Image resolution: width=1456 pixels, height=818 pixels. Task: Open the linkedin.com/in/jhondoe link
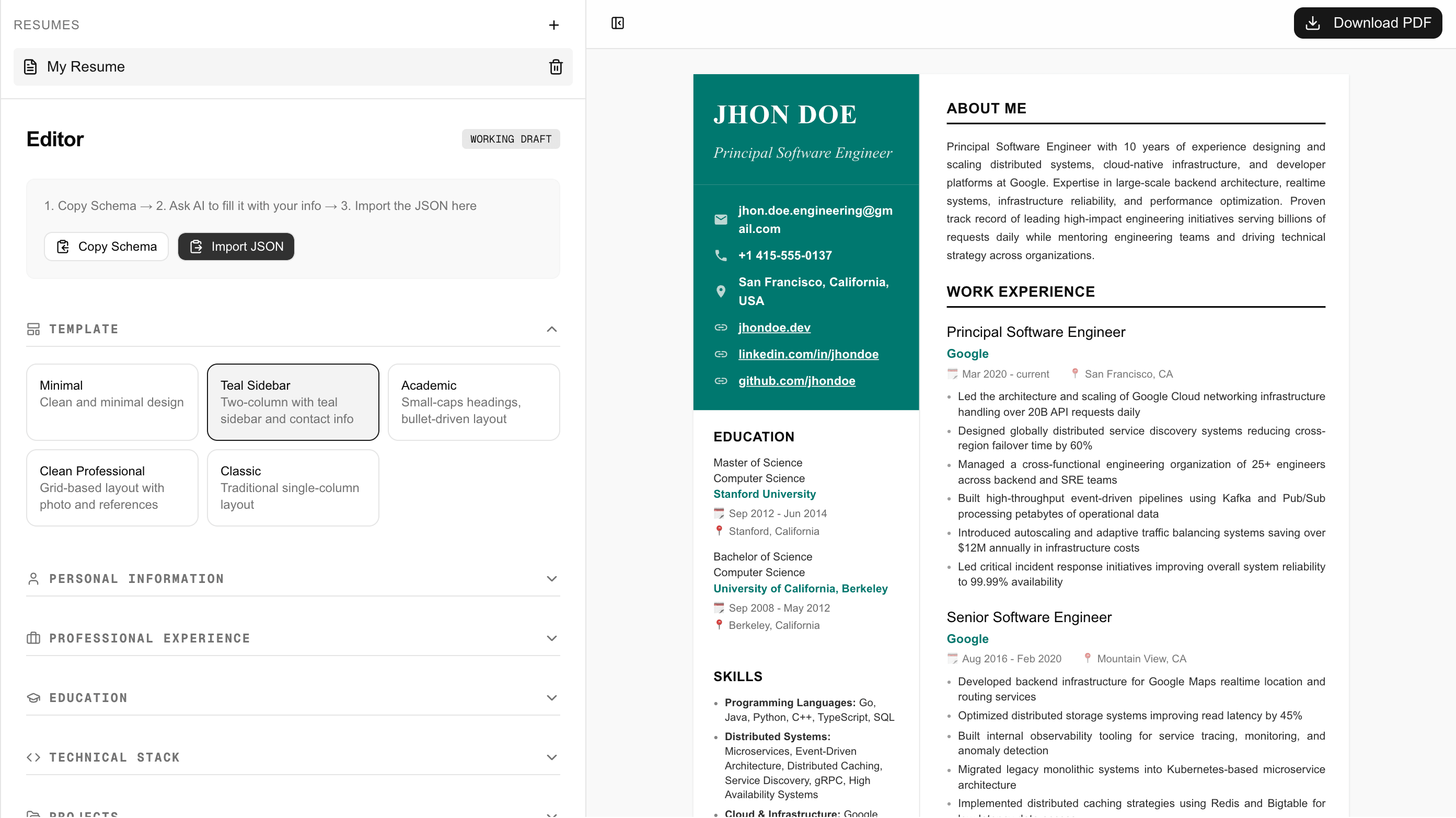(x=808, y=354)
